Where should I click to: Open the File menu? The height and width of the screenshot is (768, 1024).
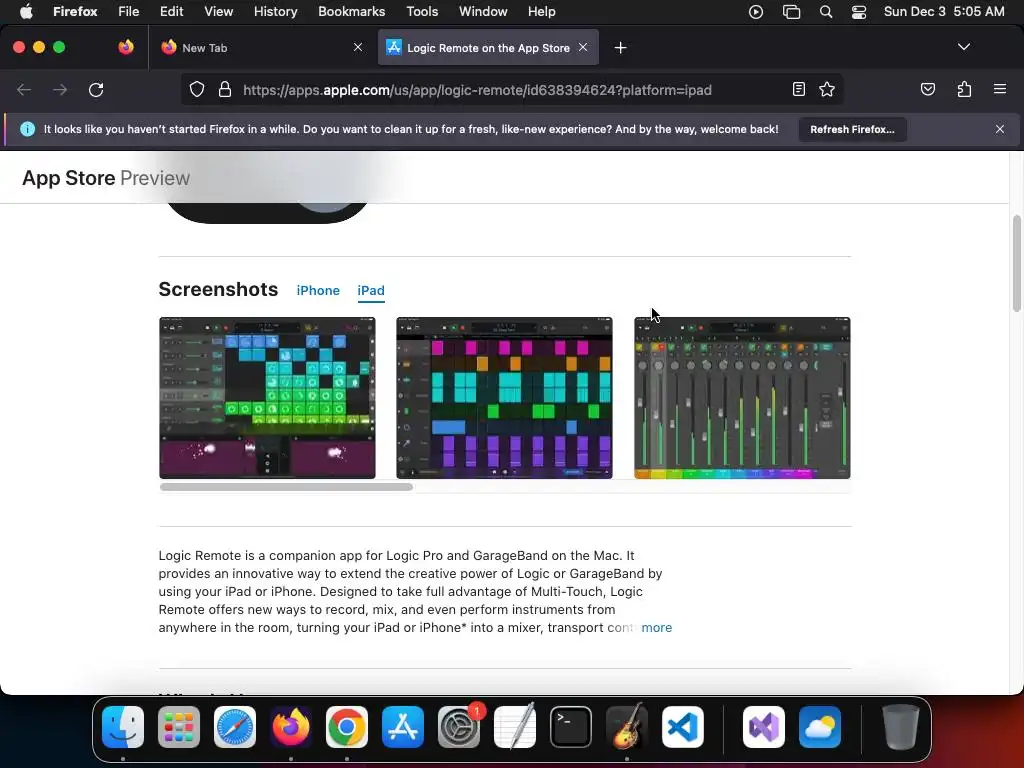pos(128,12)
